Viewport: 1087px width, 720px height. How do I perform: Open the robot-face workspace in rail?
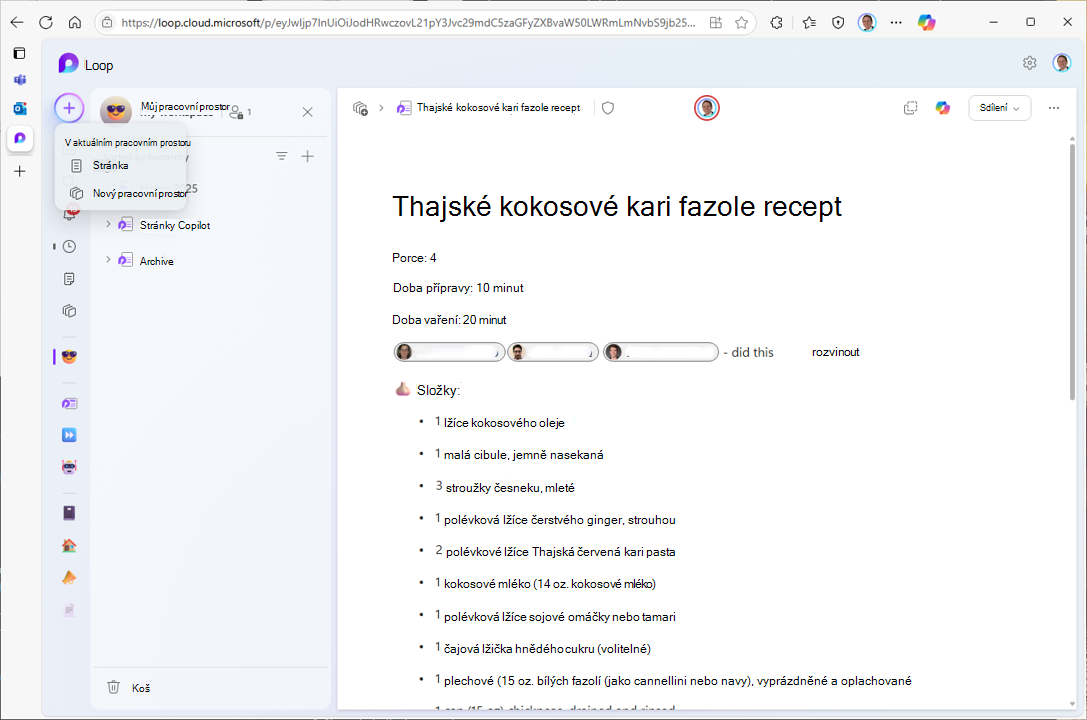[x=69, y=467]
